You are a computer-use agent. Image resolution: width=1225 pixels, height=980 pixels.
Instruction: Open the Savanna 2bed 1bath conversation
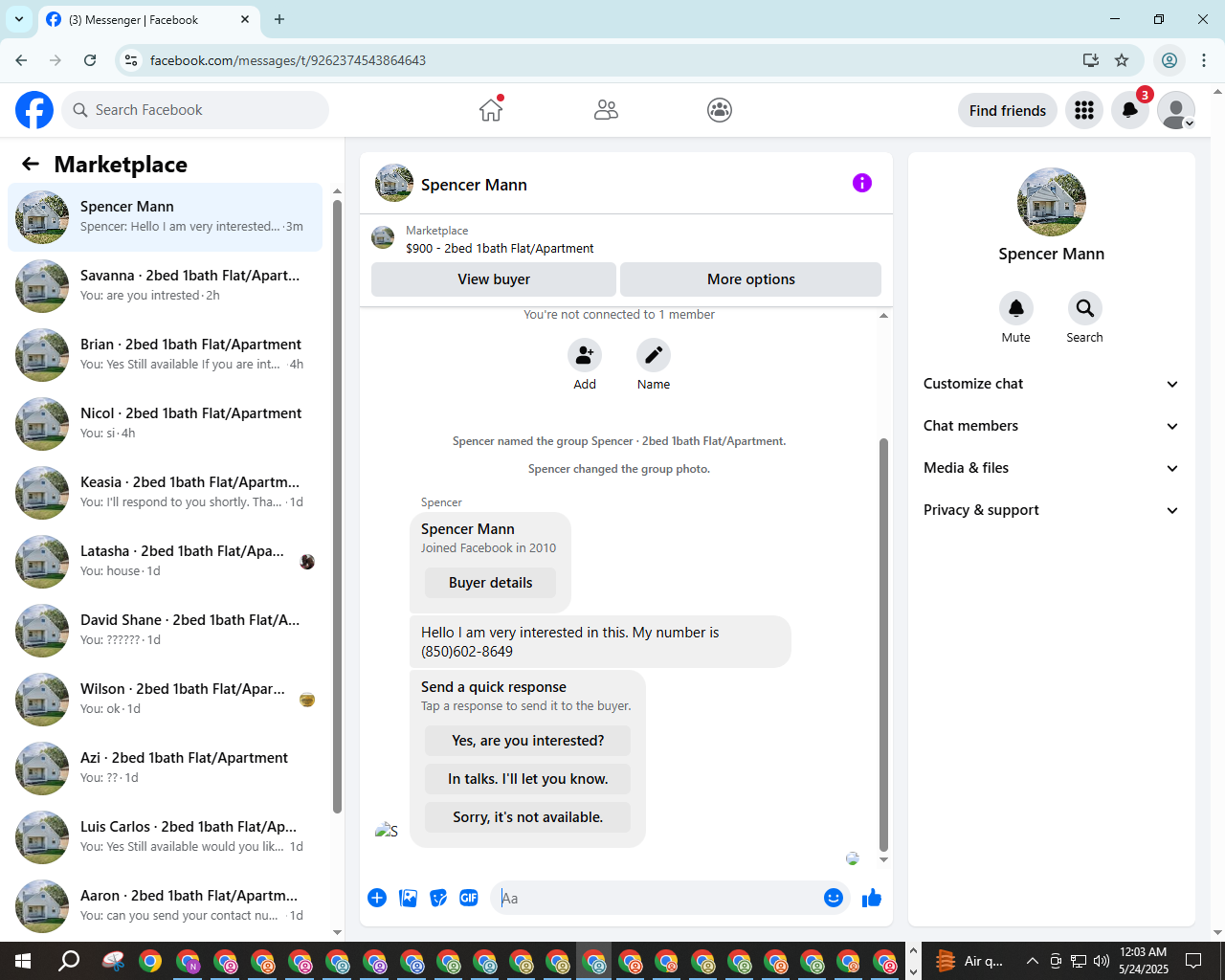[165, 286]
